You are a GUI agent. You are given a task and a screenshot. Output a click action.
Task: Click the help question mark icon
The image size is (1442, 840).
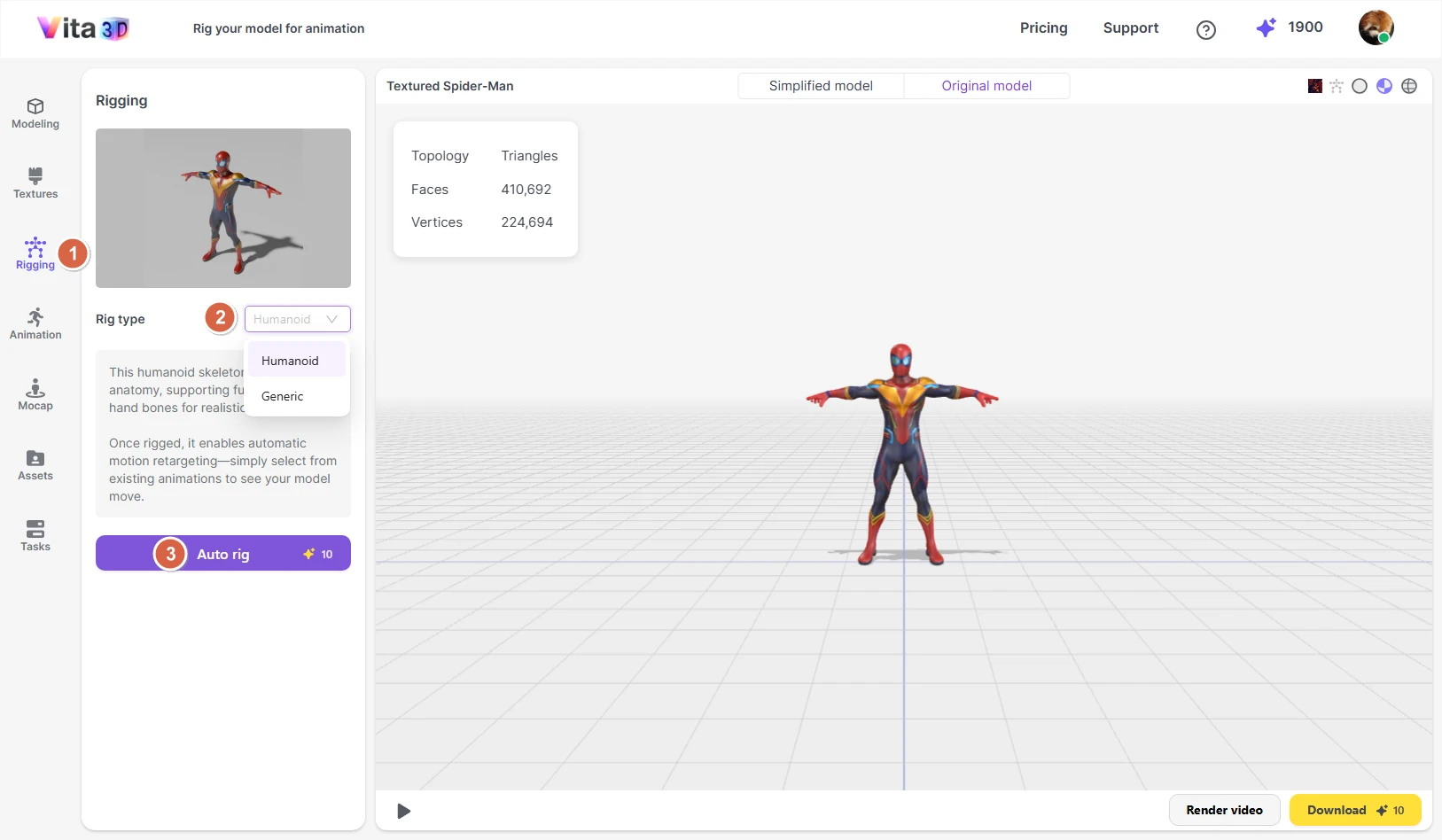tap(1205, 30)
